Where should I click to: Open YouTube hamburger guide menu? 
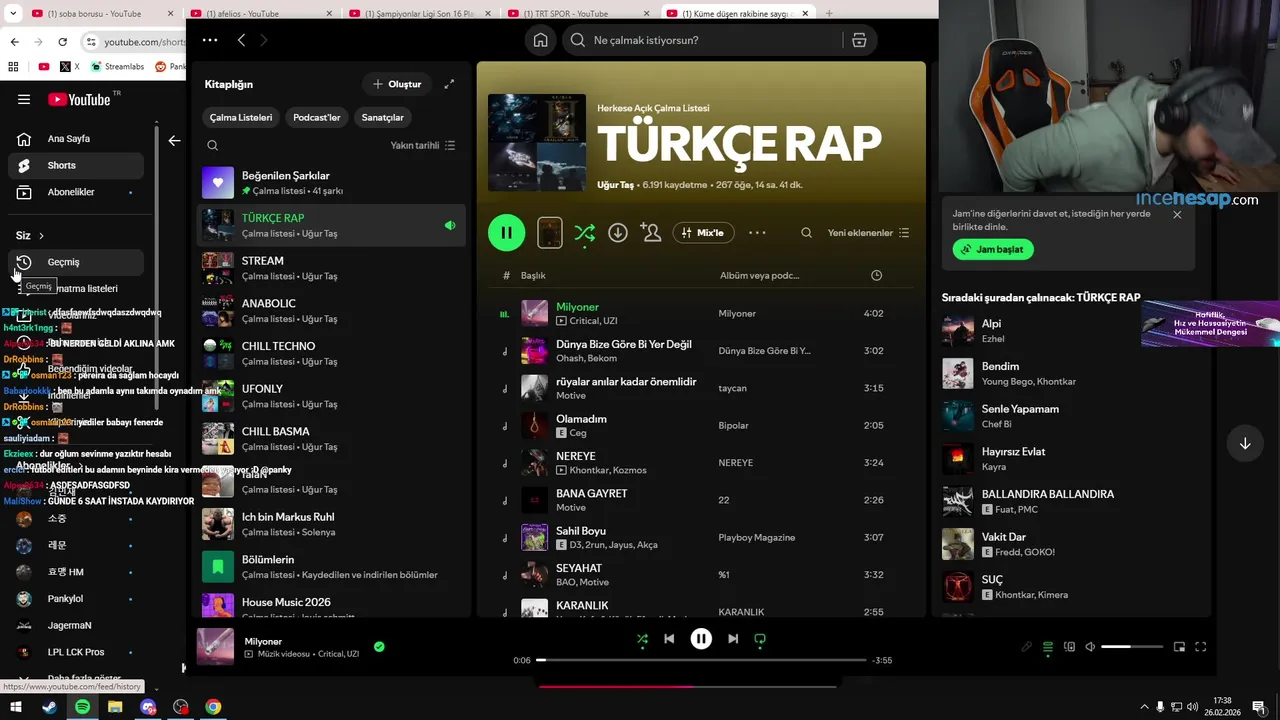pyautogui.click(x=24, y=99)
